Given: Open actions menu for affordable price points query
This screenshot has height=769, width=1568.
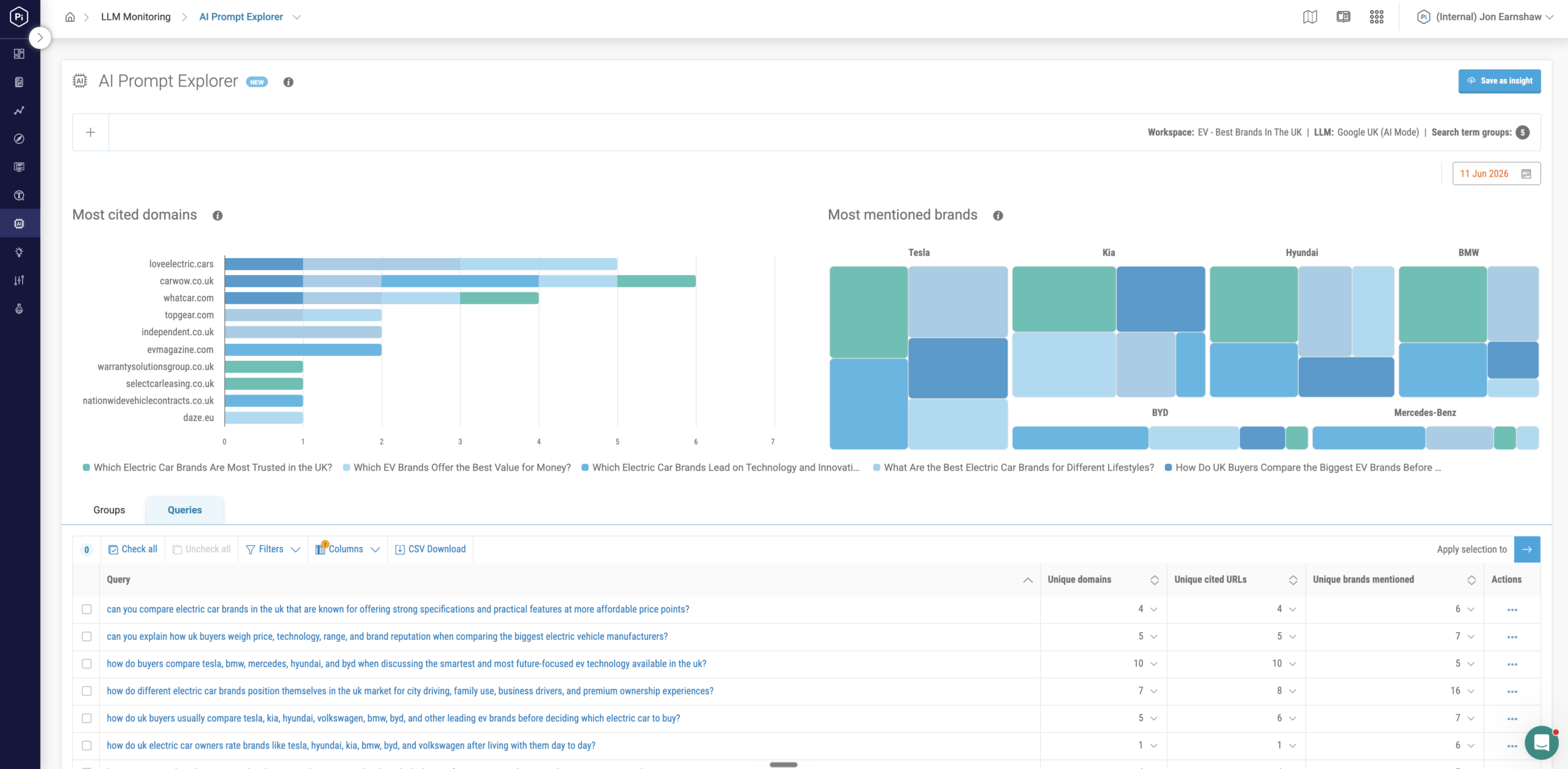Looking at the screenshot, I should pyautogui.click(x=1512, y=610).
